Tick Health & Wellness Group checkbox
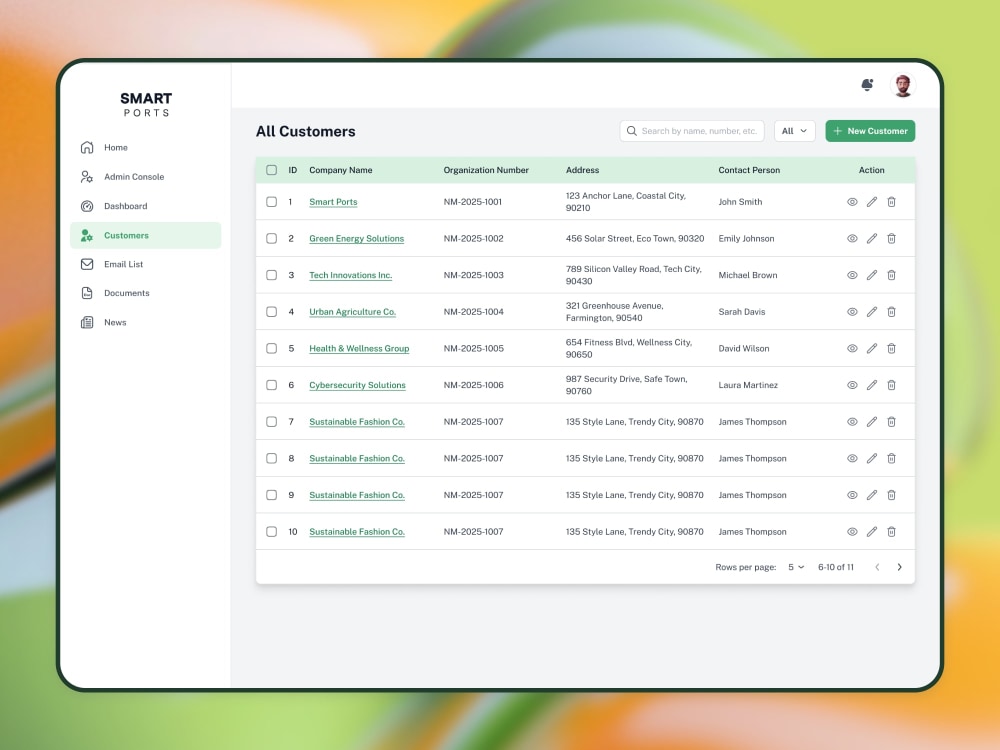 click(272, 349)
